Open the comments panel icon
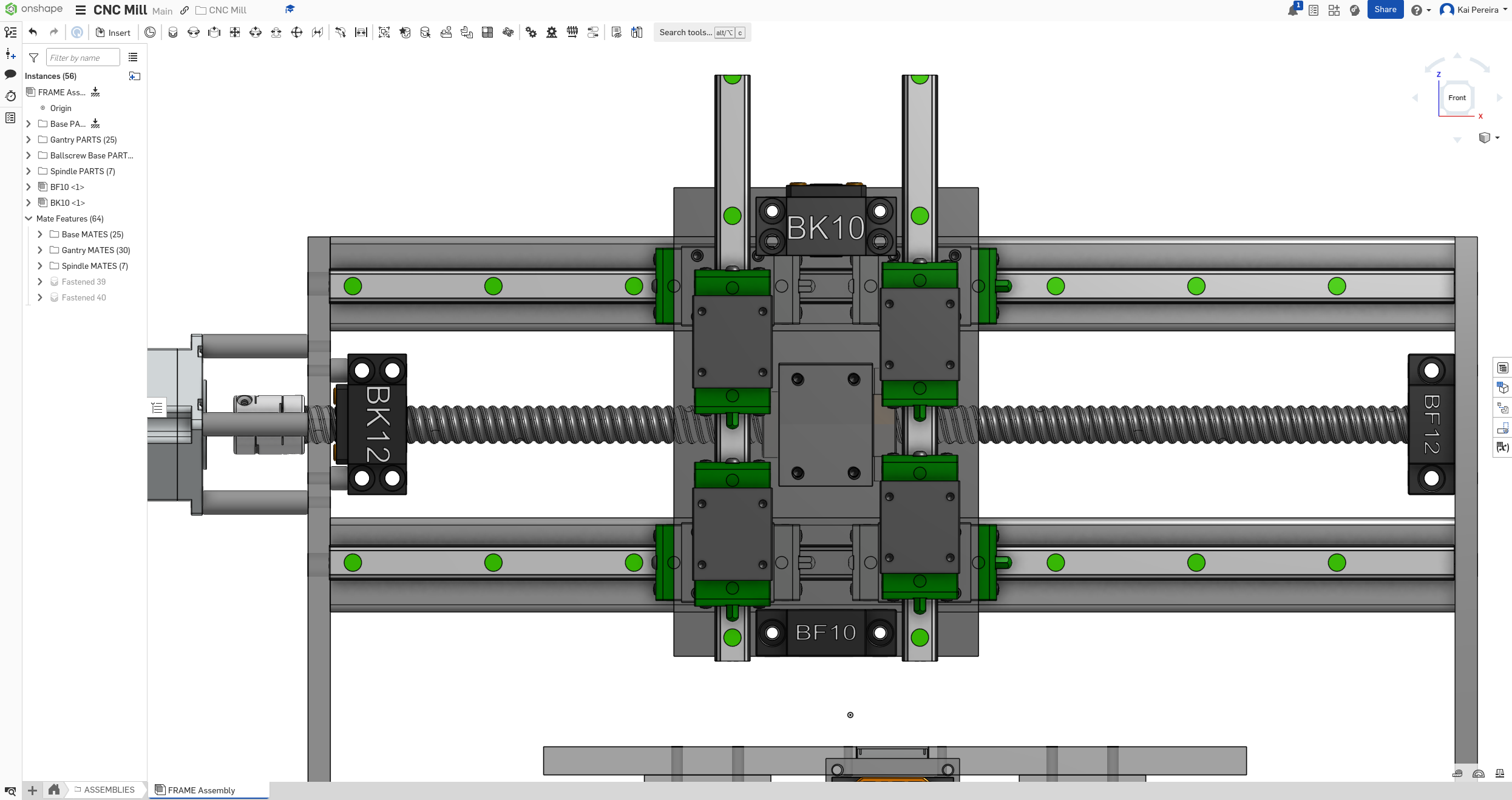This screenshot has width=1512, height=800. (10, 74)
